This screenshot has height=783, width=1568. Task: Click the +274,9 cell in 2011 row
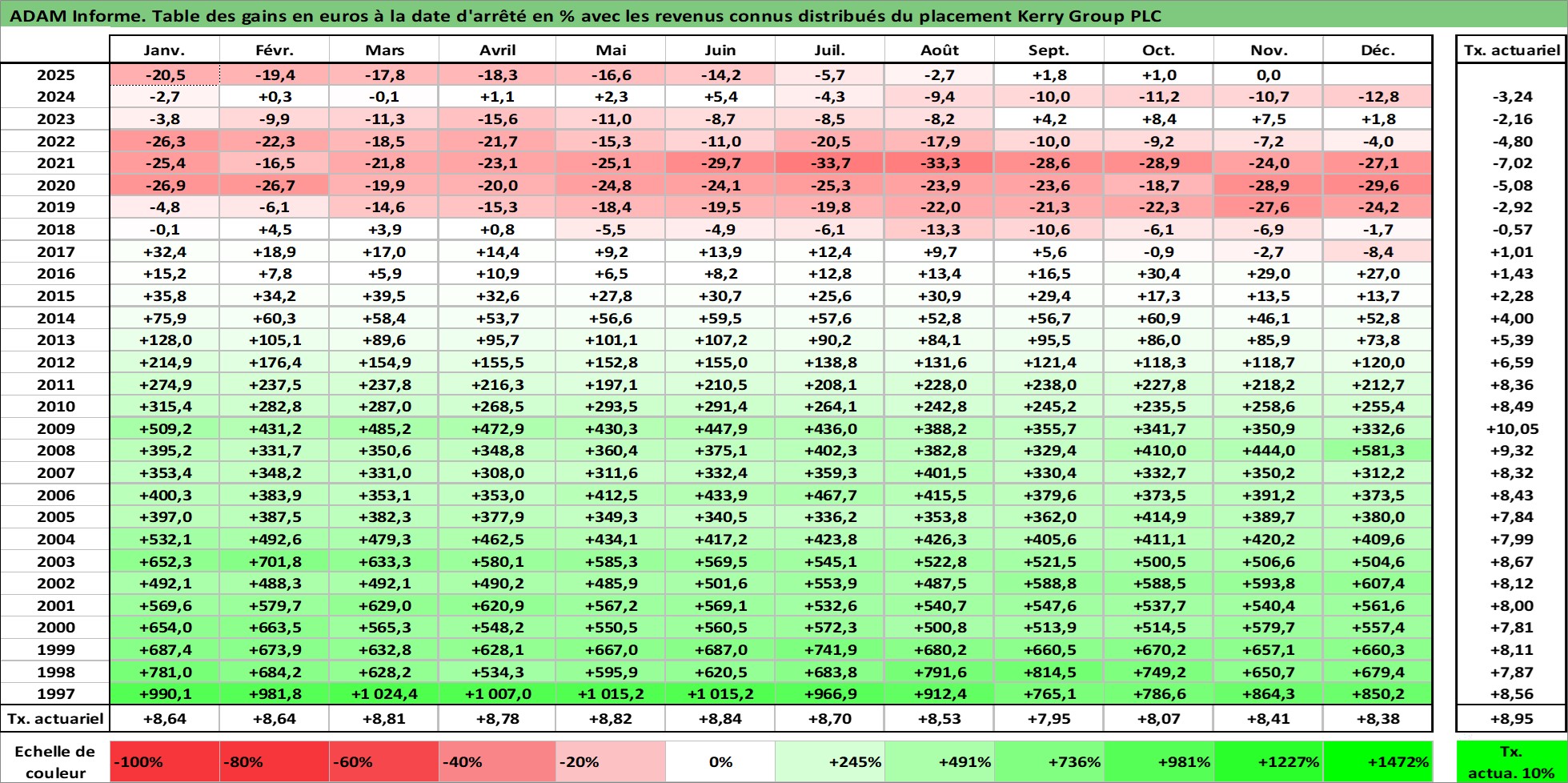164,384
